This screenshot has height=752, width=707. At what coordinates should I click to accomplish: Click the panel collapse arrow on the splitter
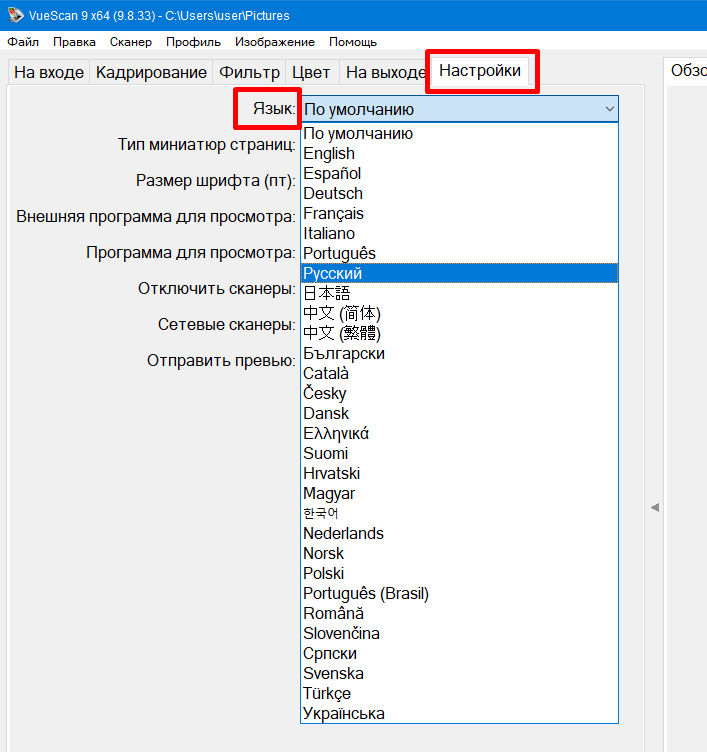tap(655, 507)
